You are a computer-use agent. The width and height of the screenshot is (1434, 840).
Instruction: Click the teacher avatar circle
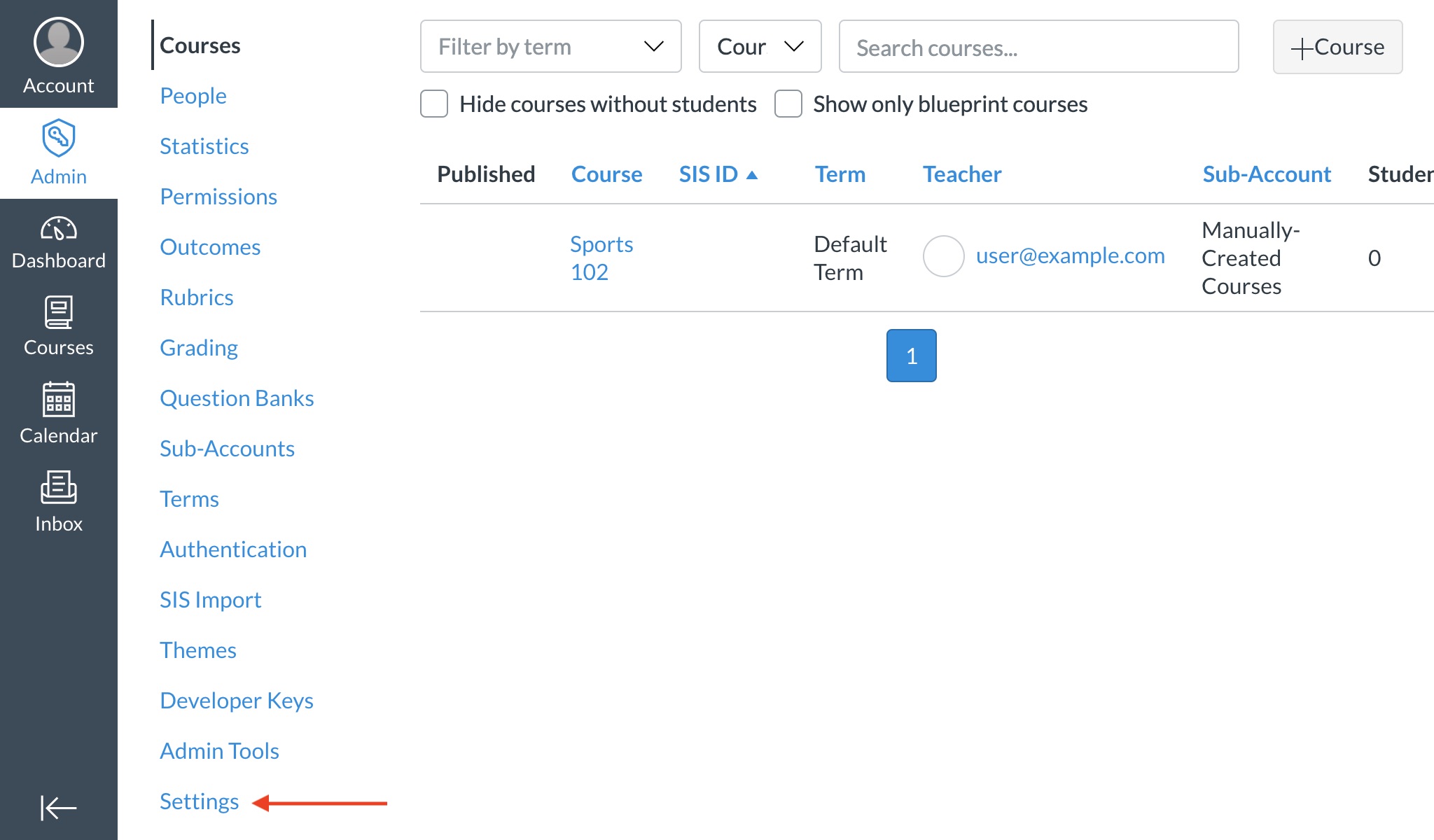tap(943, 256)
